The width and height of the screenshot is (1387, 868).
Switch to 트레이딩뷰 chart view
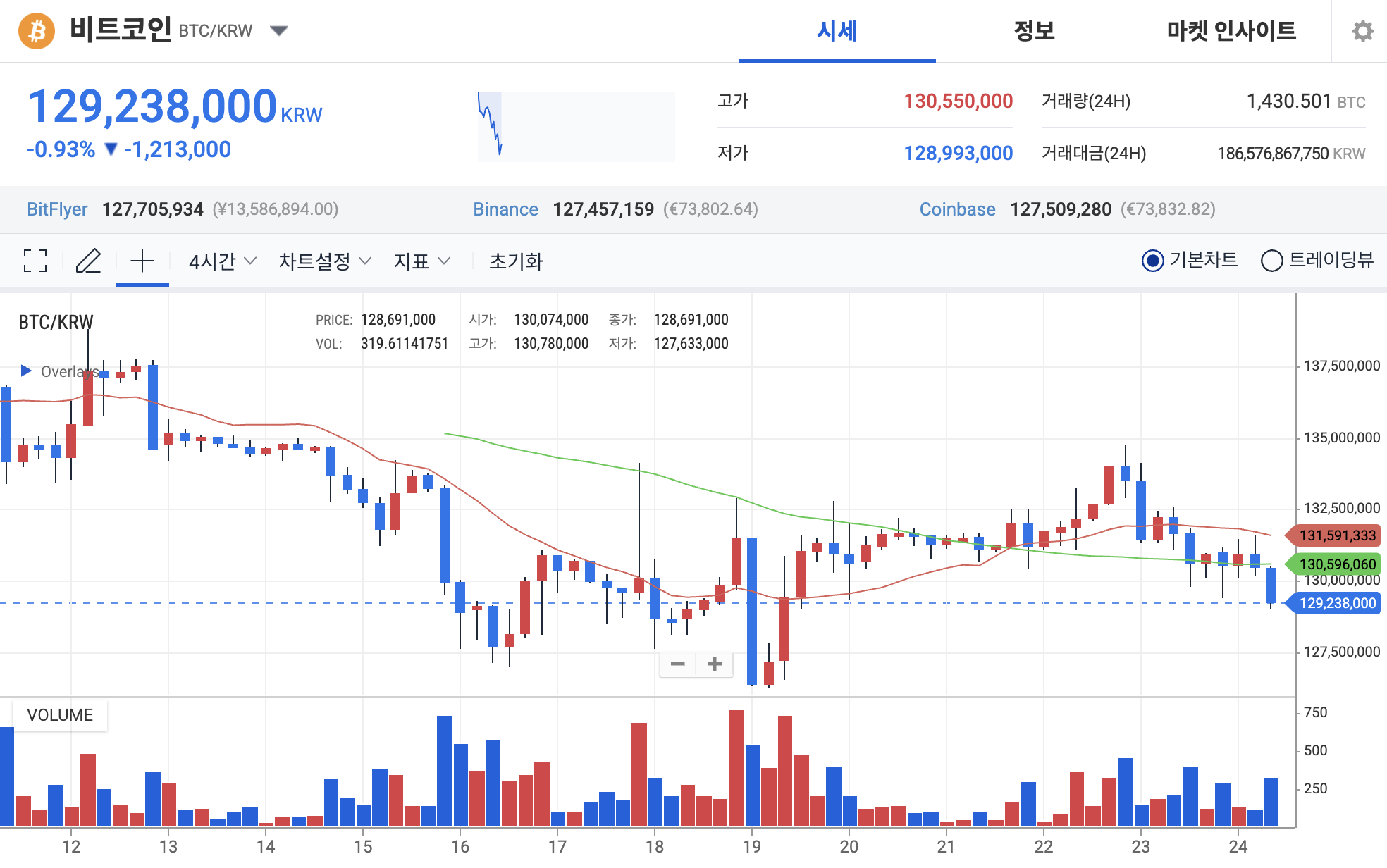pyautogui.click(x=1271, y=261)
